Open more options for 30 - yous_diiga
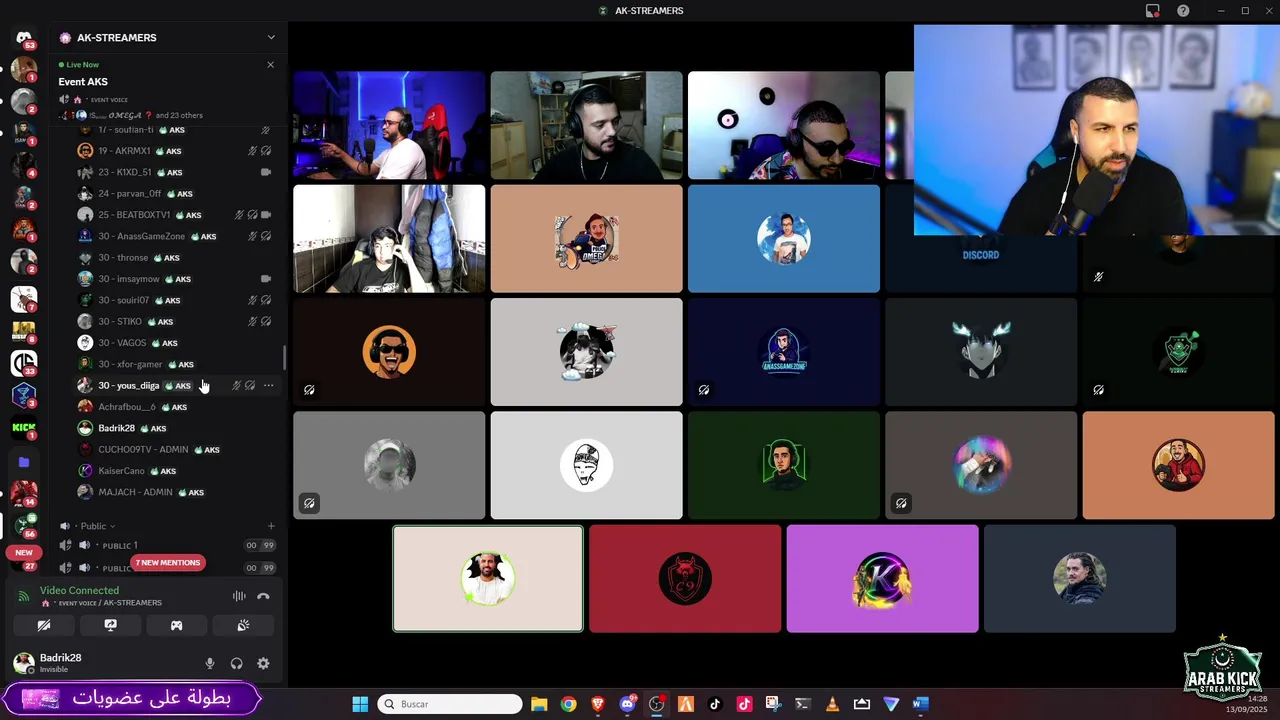 click(268, 386)
